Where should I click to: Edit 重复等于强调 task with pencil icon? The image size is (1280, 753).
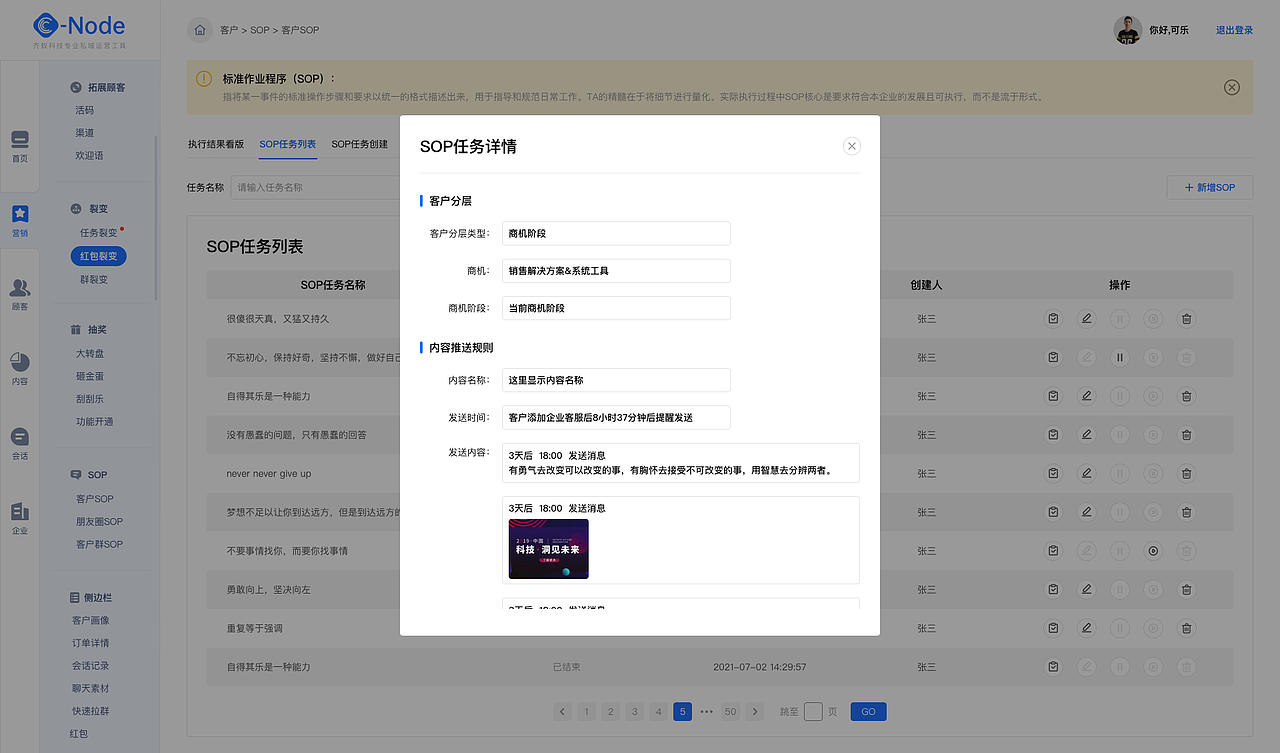(x=1086, y=628)
